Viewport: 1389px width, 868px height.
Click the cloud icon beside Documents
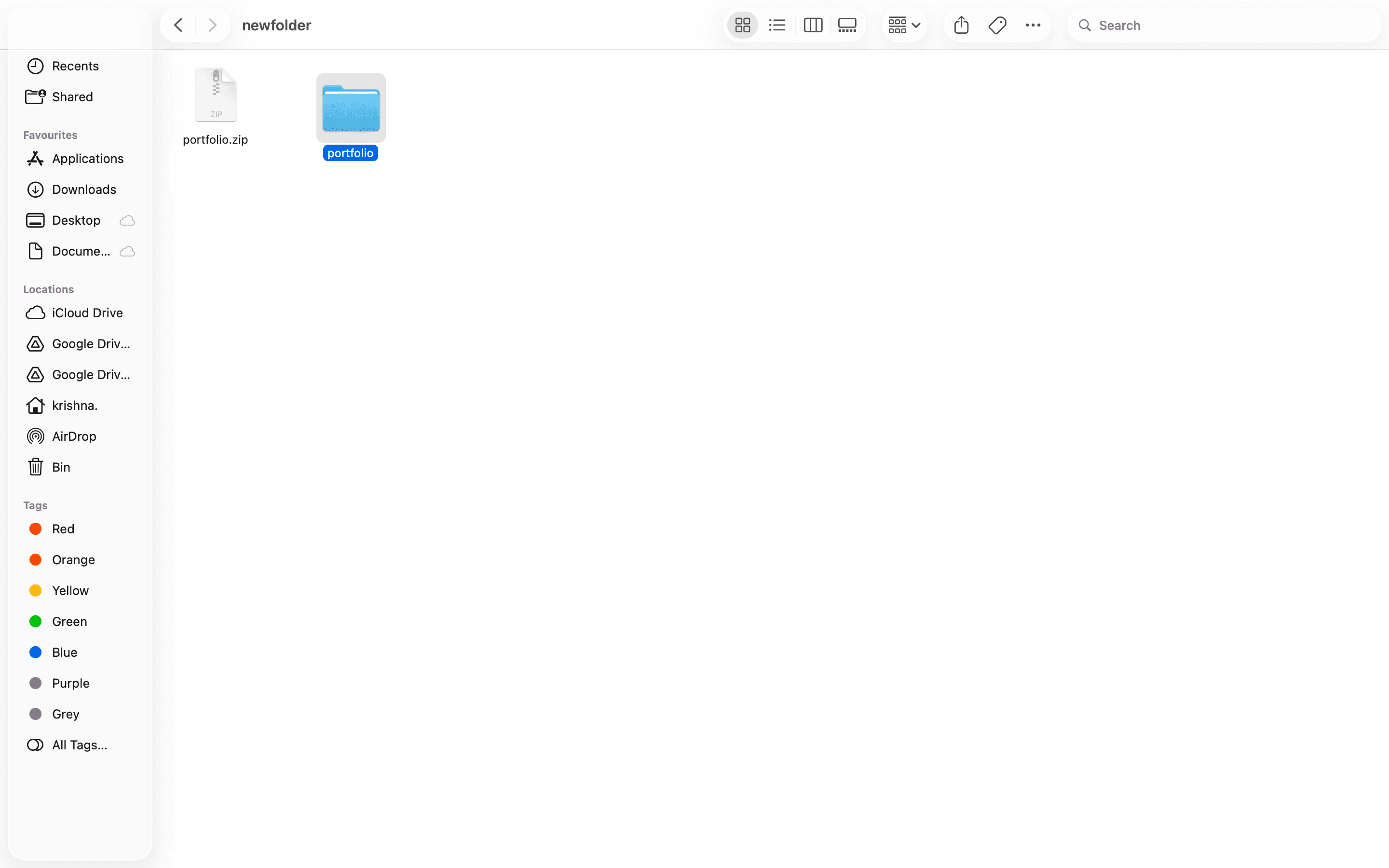127,251
